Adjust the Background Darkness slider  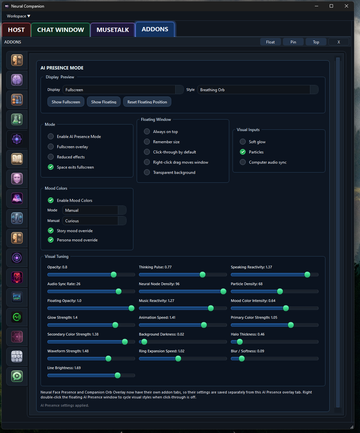pos(183,342)
